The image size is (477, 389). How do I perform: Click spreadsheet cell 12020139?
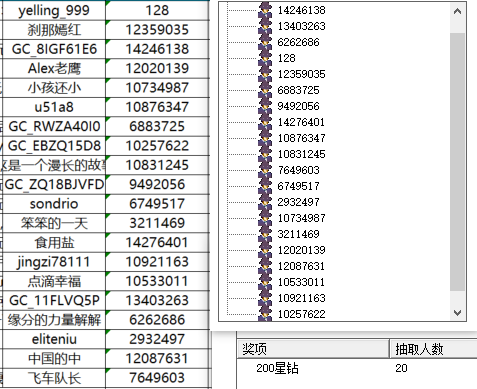click(157, 69)
